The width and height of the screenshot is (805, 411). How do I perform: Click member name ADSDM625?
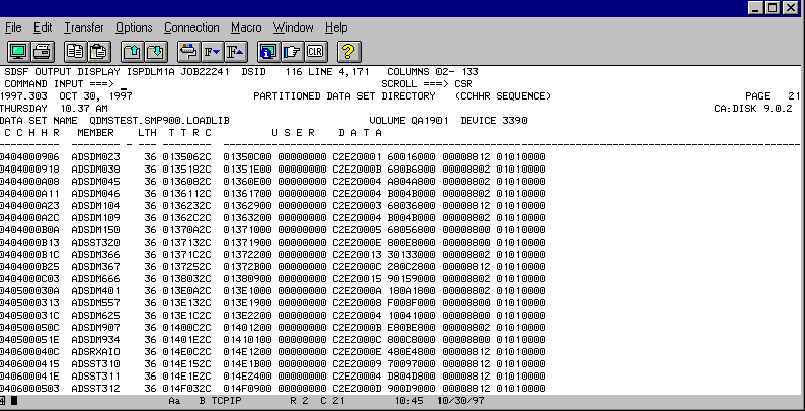96,315
